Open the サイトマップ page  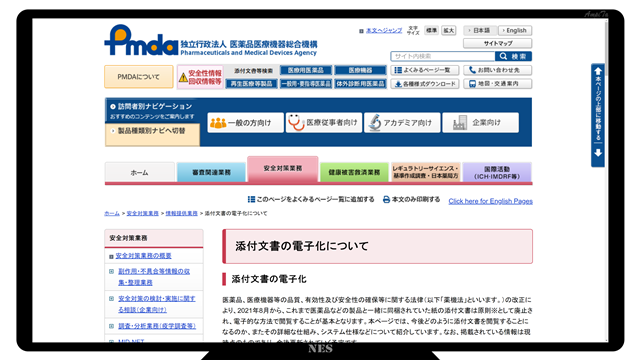click(x=498, y=43)
